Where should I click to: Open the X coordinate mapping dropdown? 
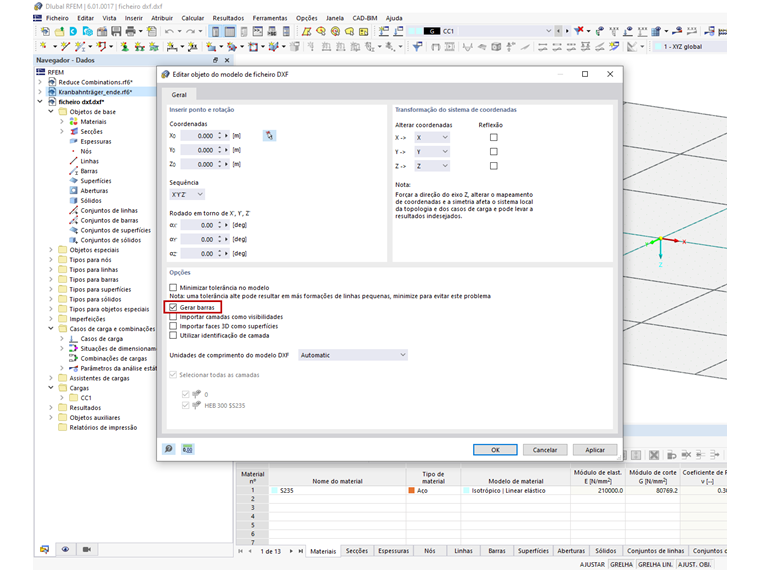coord(432,138)
